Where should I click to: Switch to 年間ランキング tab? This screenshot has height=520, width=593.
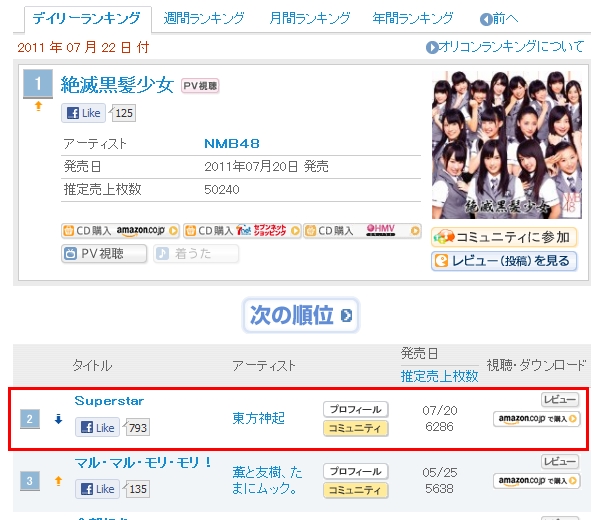[412, 18]
